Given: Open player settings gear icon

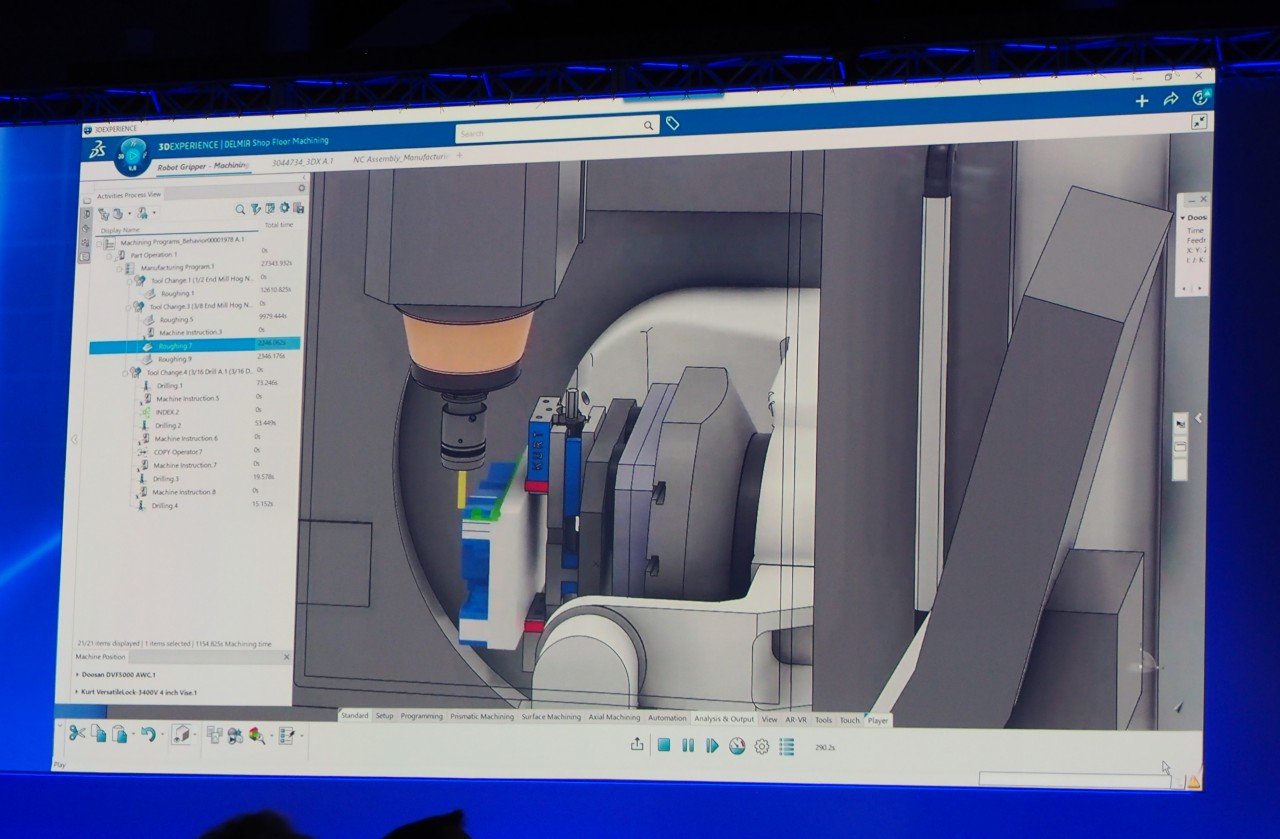Looking at the screenshot, I should click(x=762, y=746).
